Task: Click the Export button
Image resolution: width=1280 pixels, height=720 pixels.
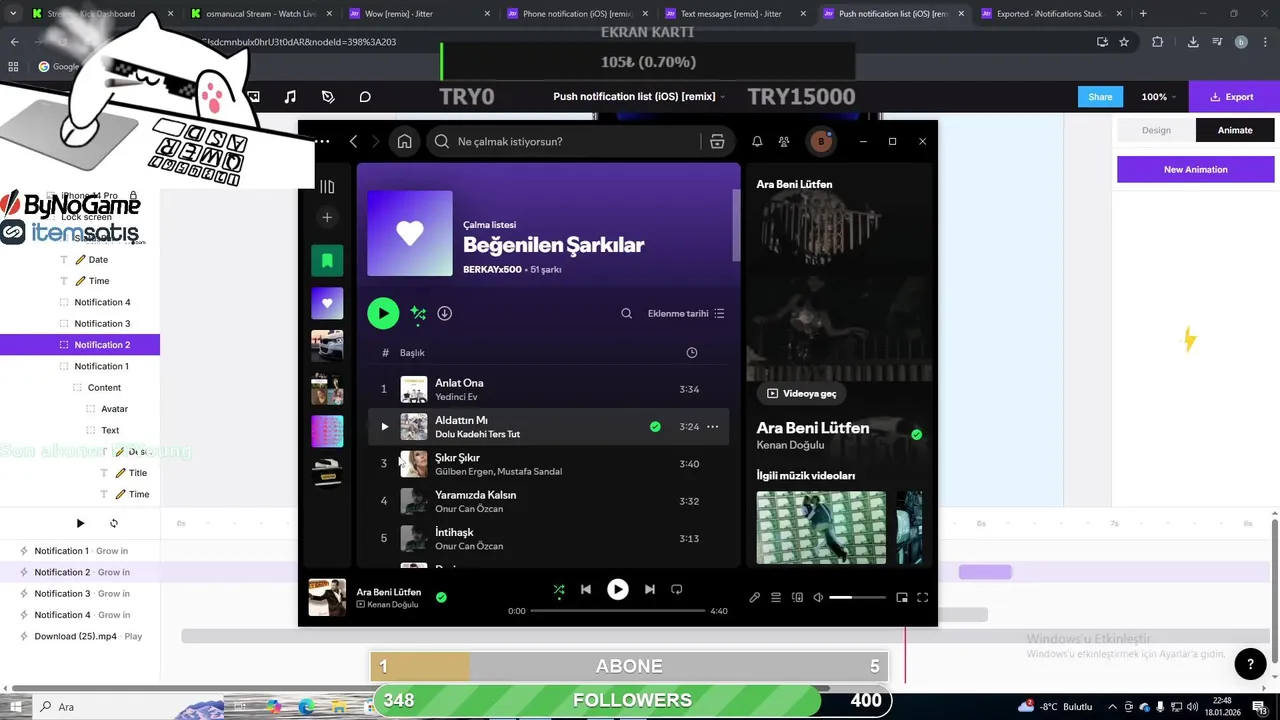Action: pos(1231,97)
